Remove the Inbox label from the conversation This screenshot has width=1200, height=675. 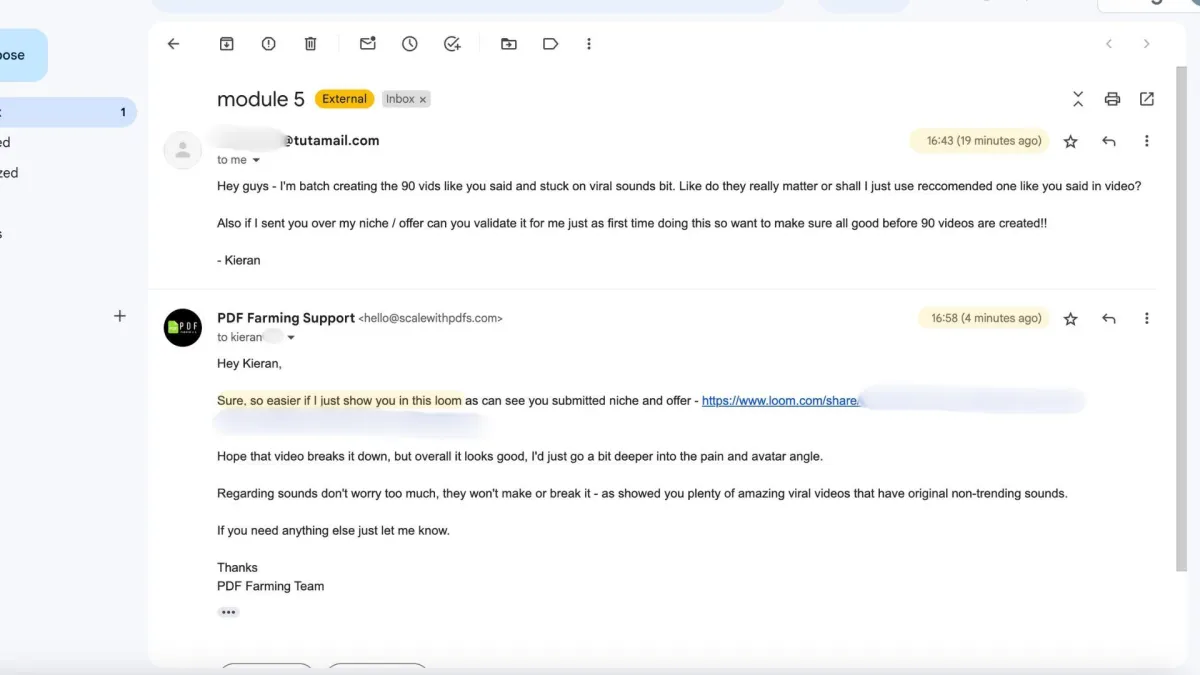[x=423, y=99]
